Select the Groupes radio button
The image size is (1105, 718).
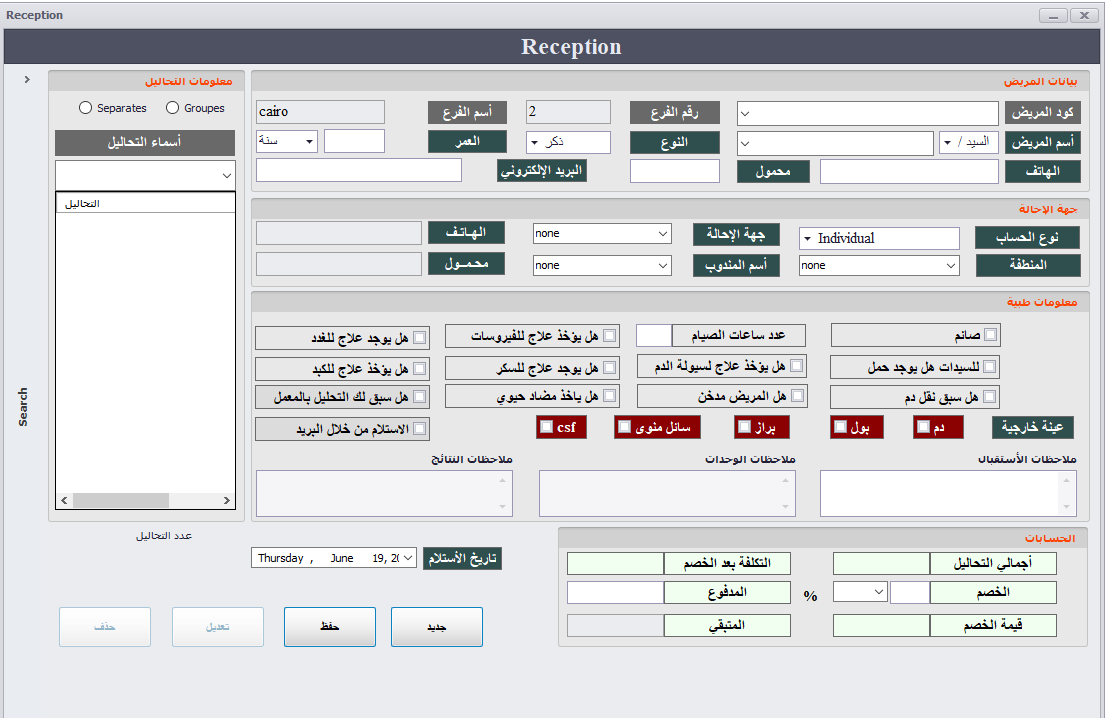(172, 108)
